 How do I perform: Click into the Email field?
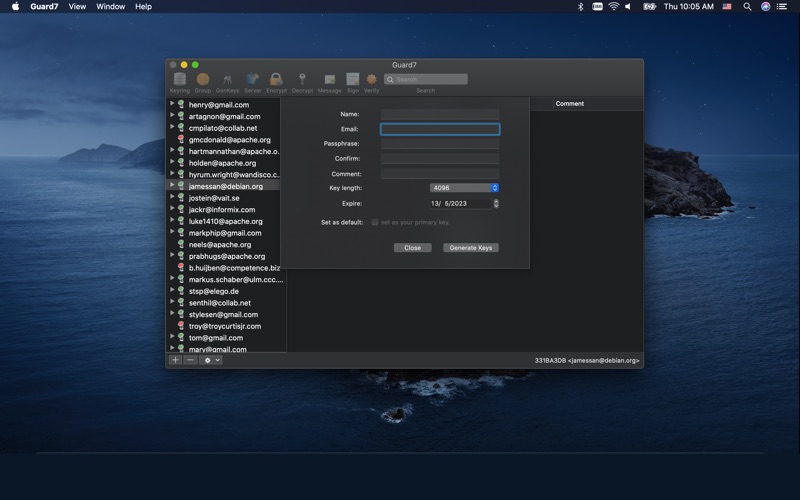[440, 129]
